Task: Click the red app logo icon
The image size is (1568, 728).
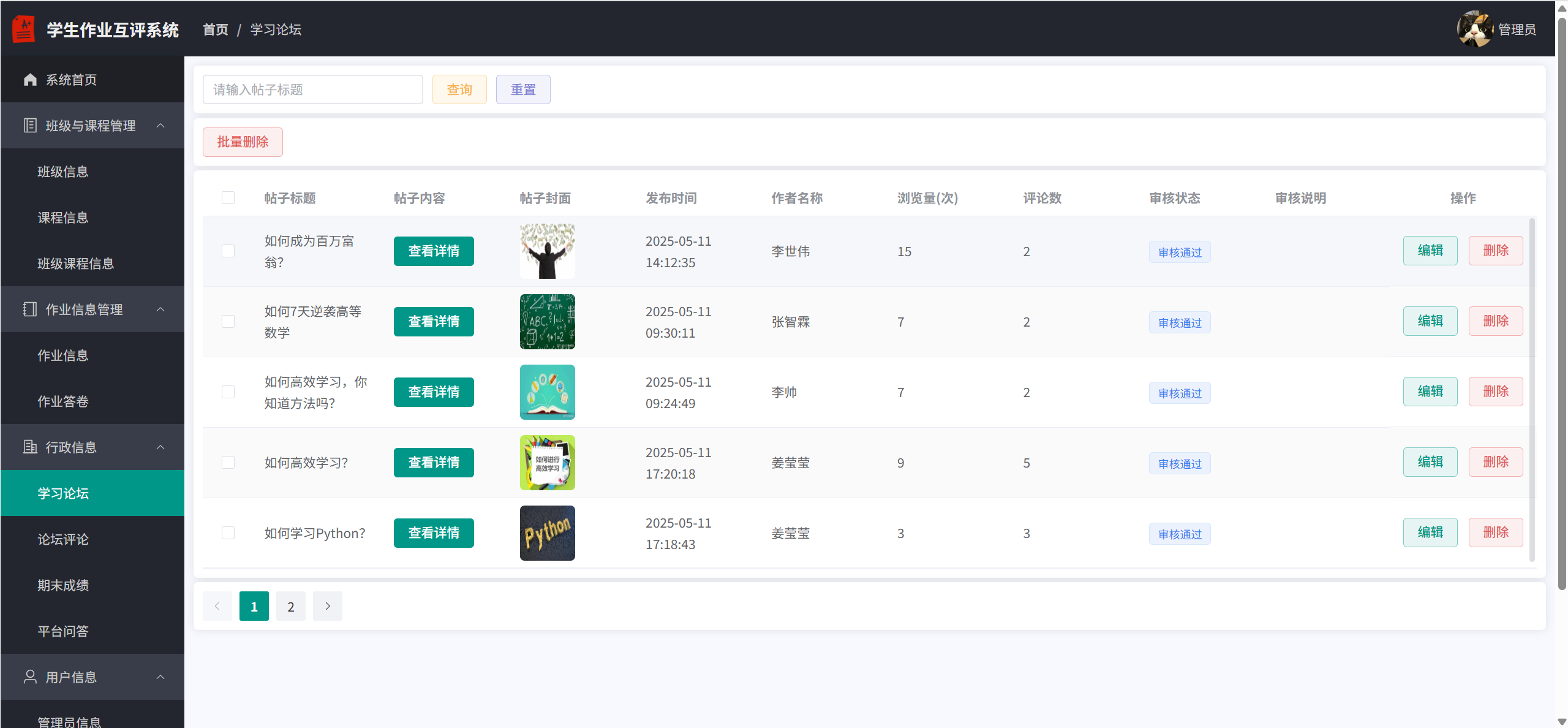Action: point(24,29)
